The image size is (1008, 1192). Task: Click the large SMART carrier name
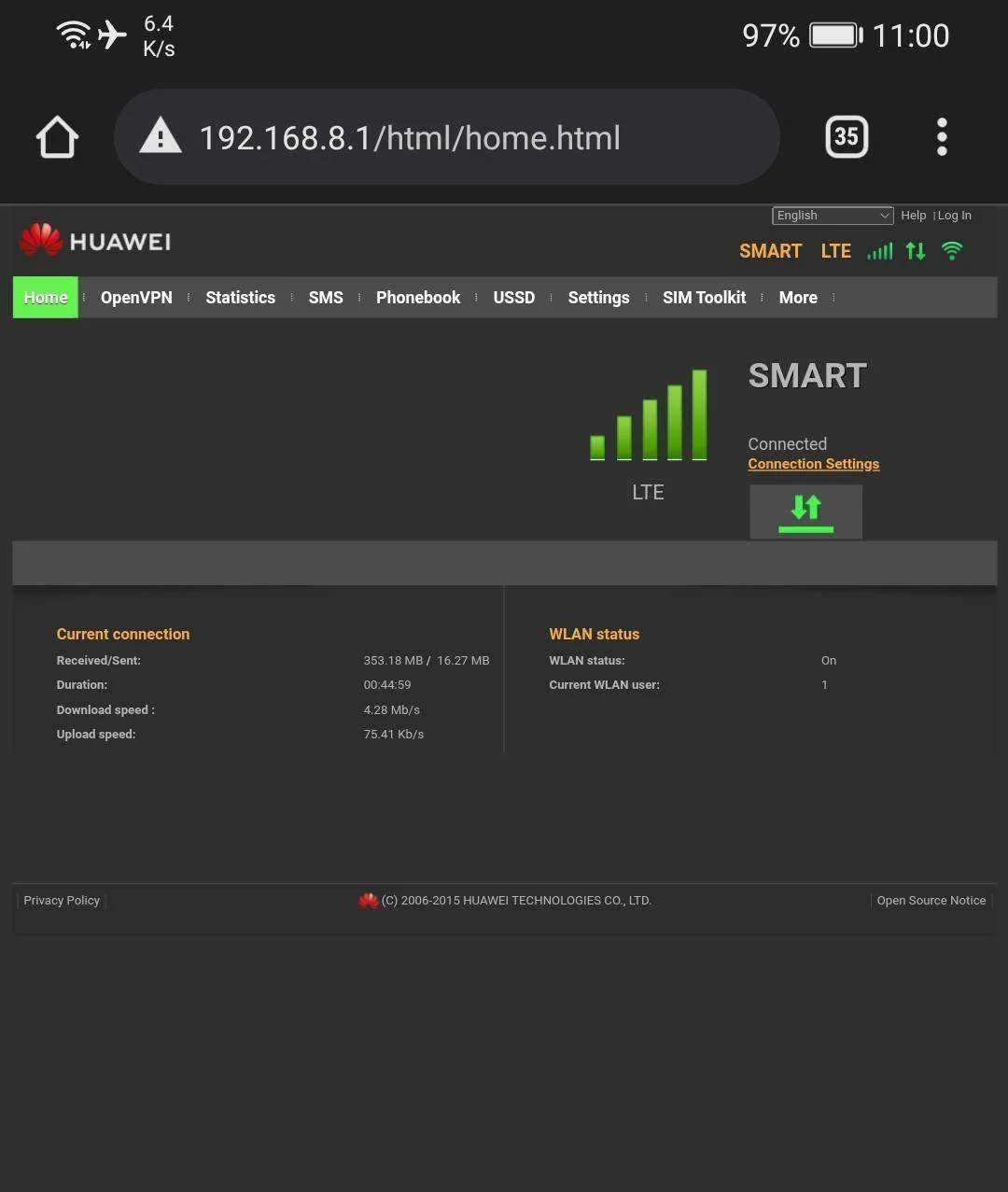pyautogui.click(x=808, y=375)
